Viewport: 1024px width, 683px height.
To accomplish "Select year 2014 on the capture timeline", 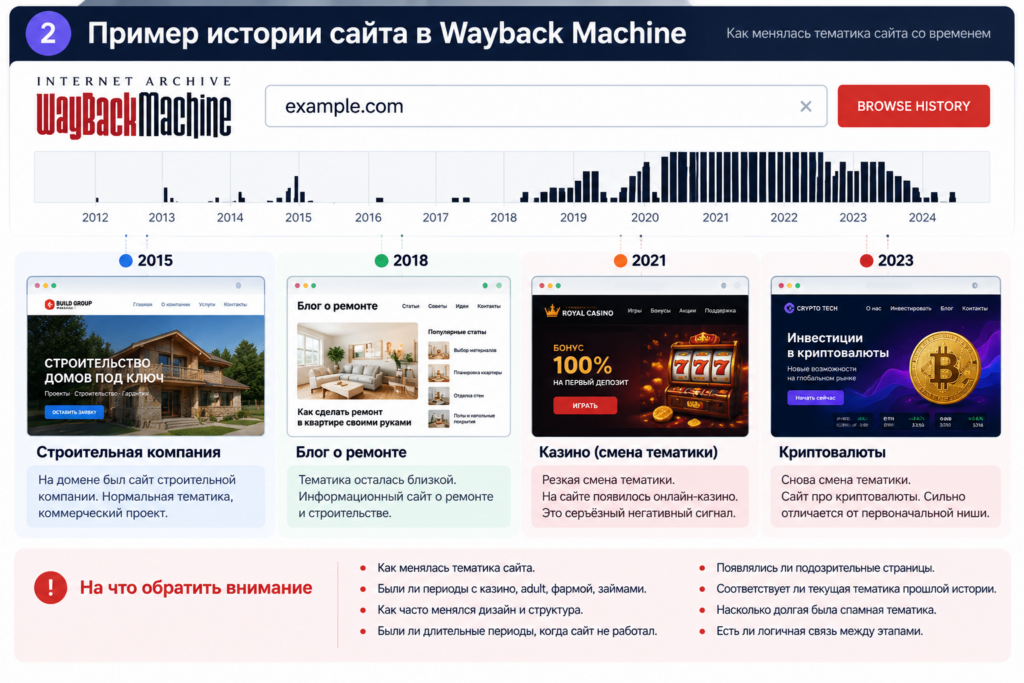I will [x=230, y=217].
